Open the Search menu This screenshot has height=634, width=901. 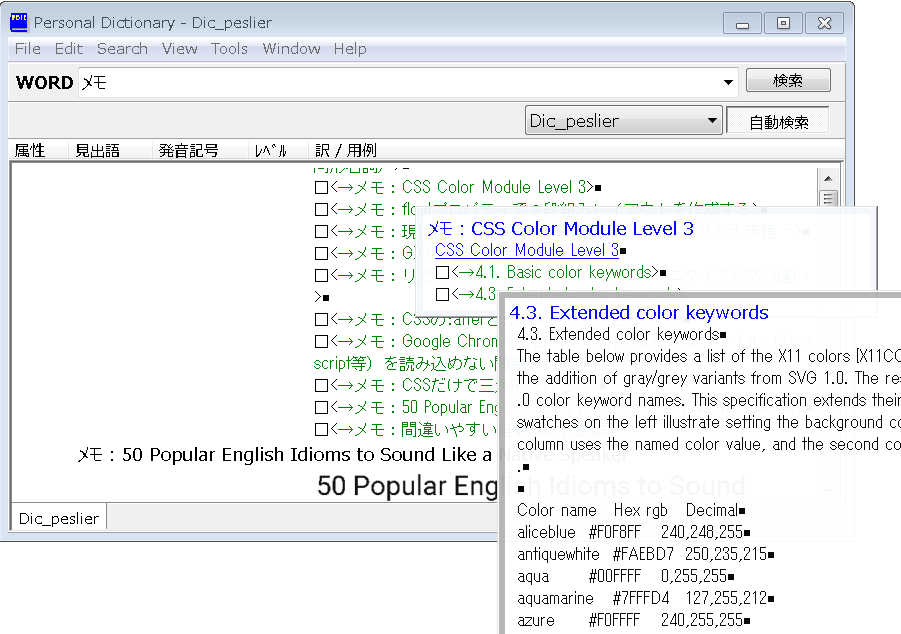(x=122, y=48)
